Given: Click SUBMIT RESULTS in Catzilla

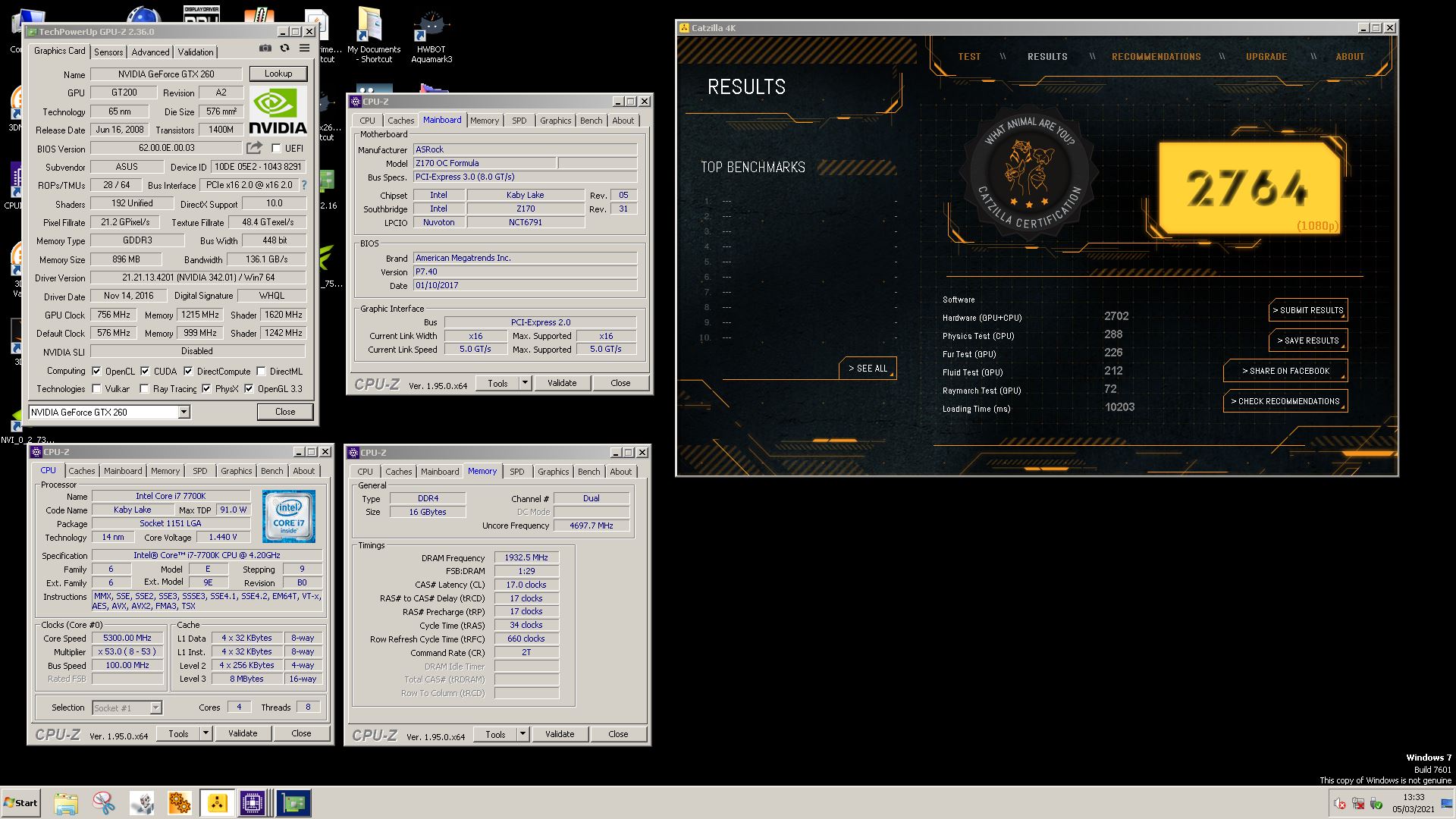Looking at the screenshot, I should pyautogui.click(x=1308, y=310).
